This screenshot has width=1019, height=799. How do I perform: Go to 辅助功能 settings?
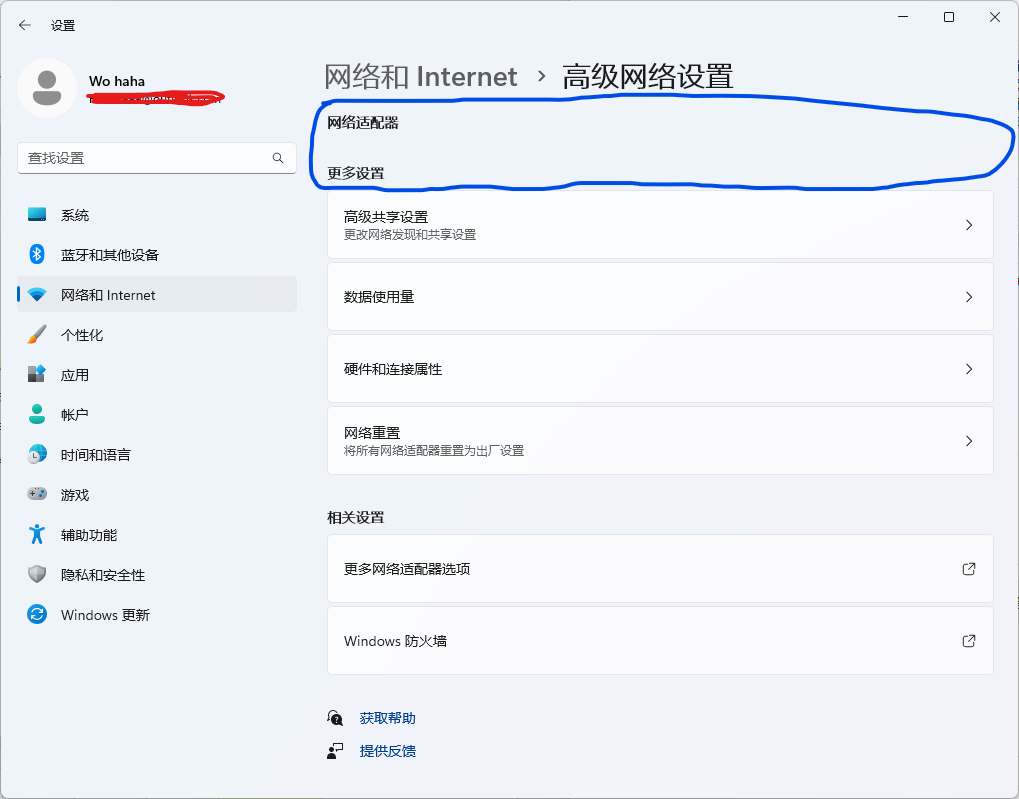click(157, 534)
